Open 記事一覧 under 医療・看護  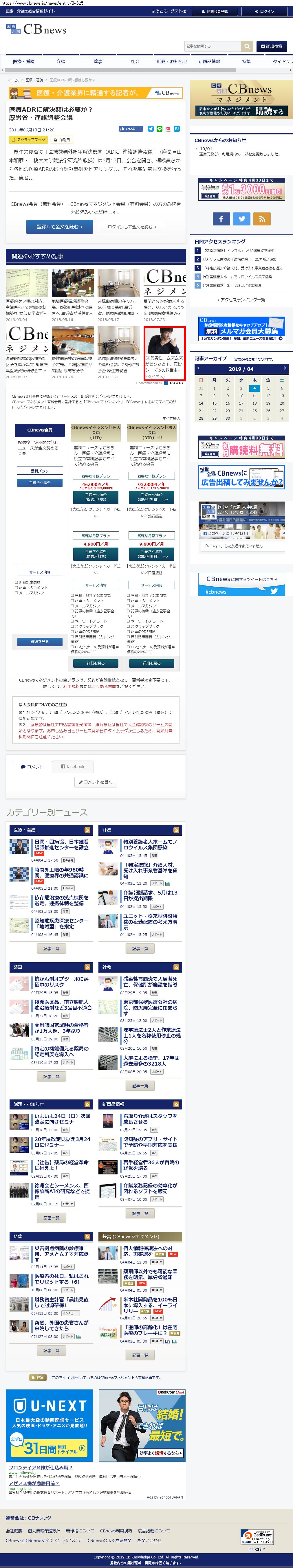tap(51, 948)
